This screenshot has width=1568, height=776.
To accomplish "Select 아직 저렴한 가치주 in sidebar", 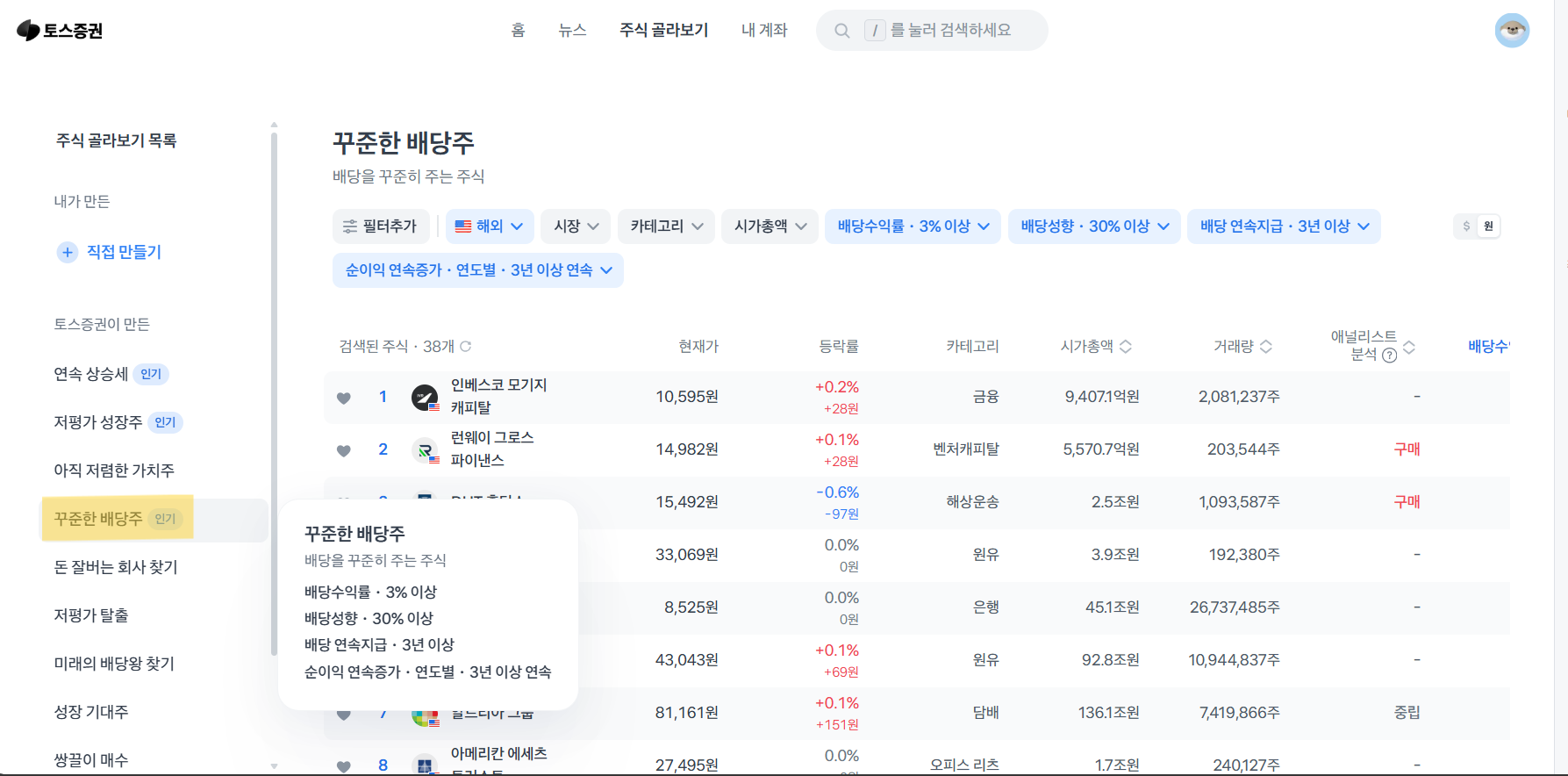I will coord(114,471).
